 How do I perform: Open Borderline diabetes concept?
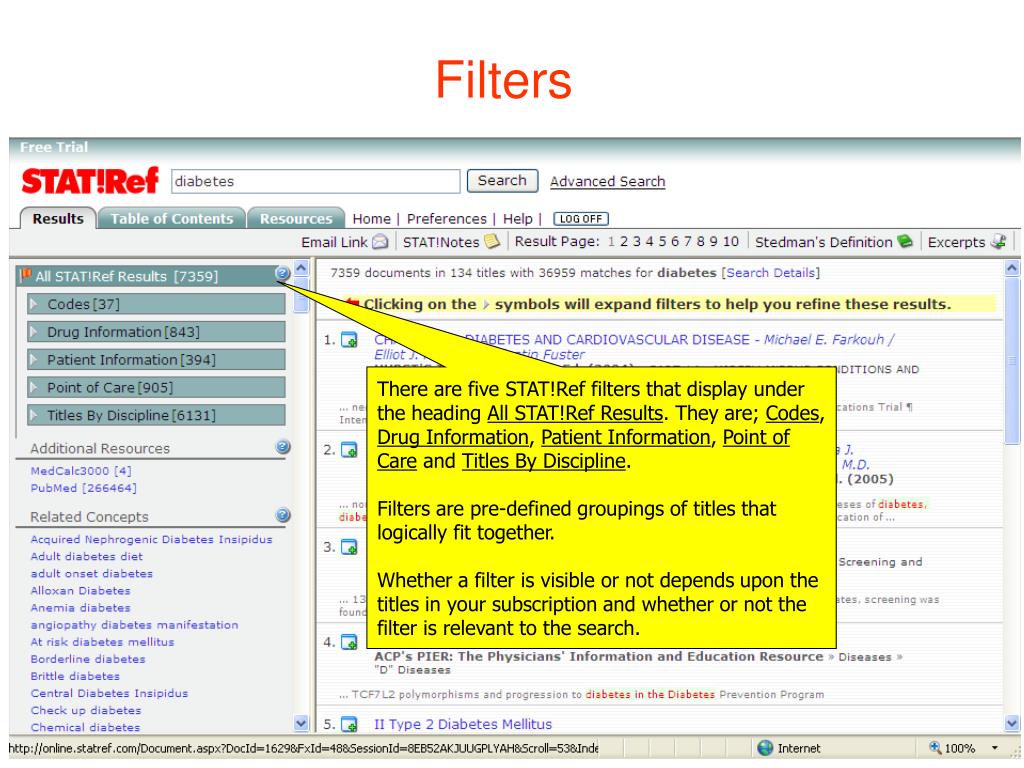pyautogui.click(x=88, y=659)
